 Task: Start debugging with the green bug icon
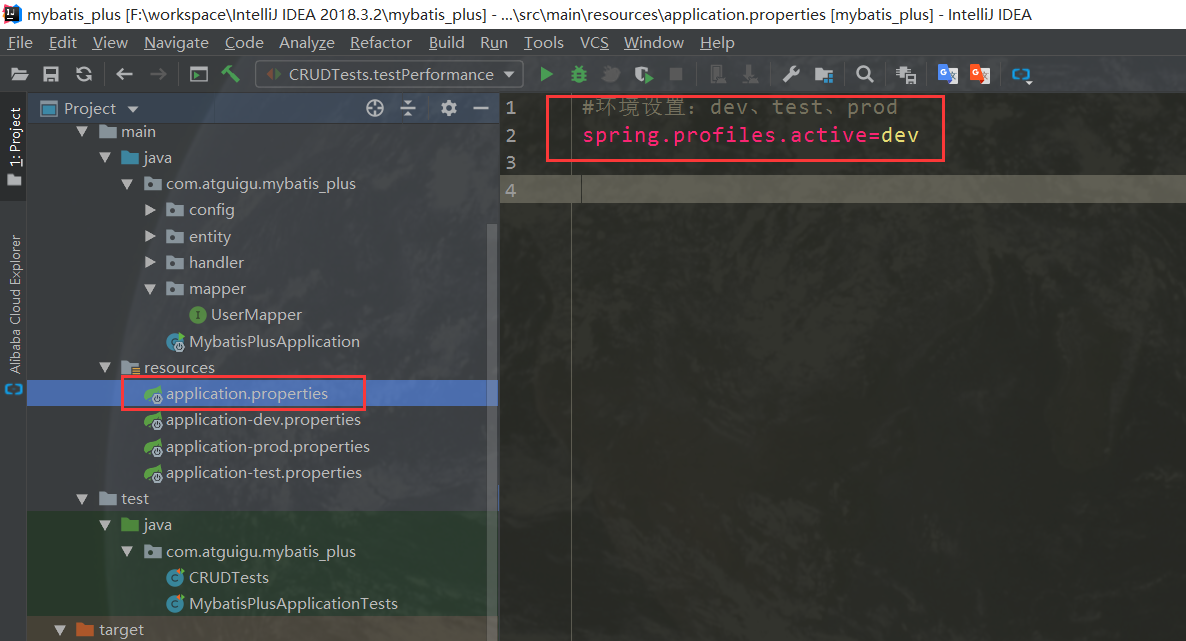579,74
